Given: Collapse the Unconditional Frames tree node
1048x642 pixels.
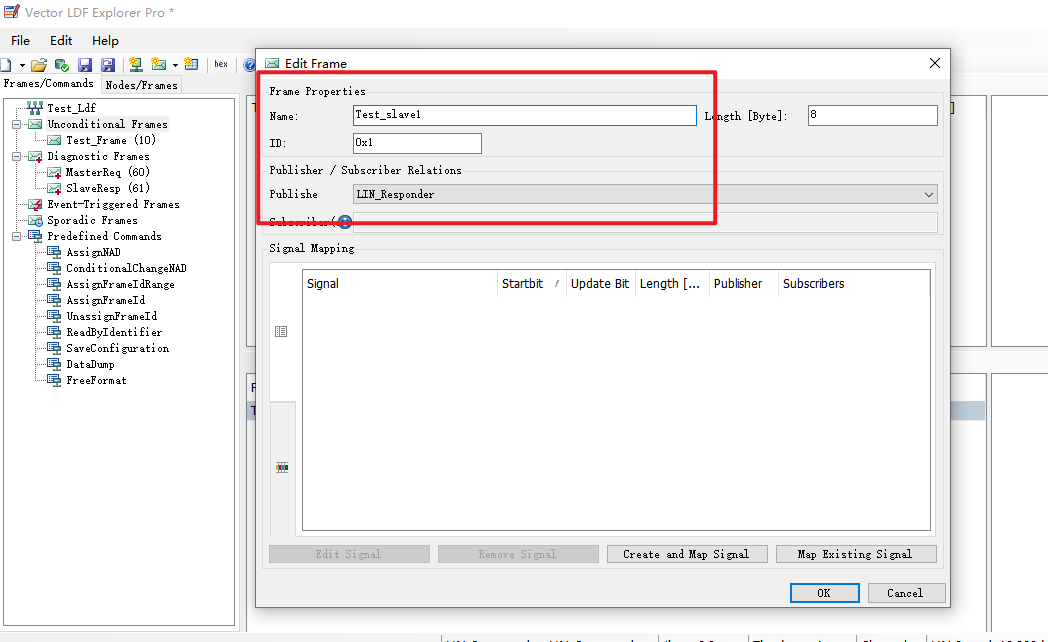Looking at the screenshot, I should coord(16,124).
